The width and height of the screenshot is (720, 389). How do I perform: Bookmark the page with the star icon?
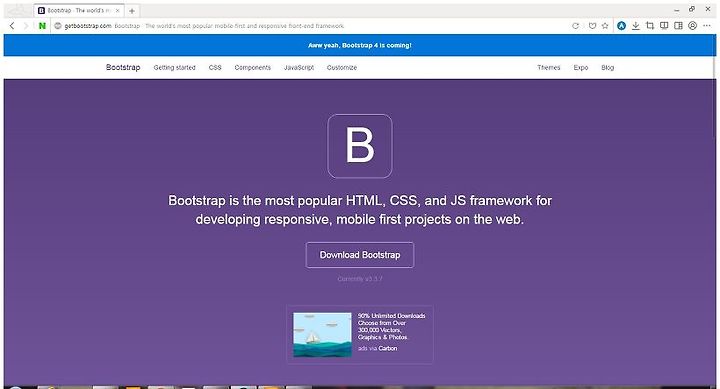605,26
